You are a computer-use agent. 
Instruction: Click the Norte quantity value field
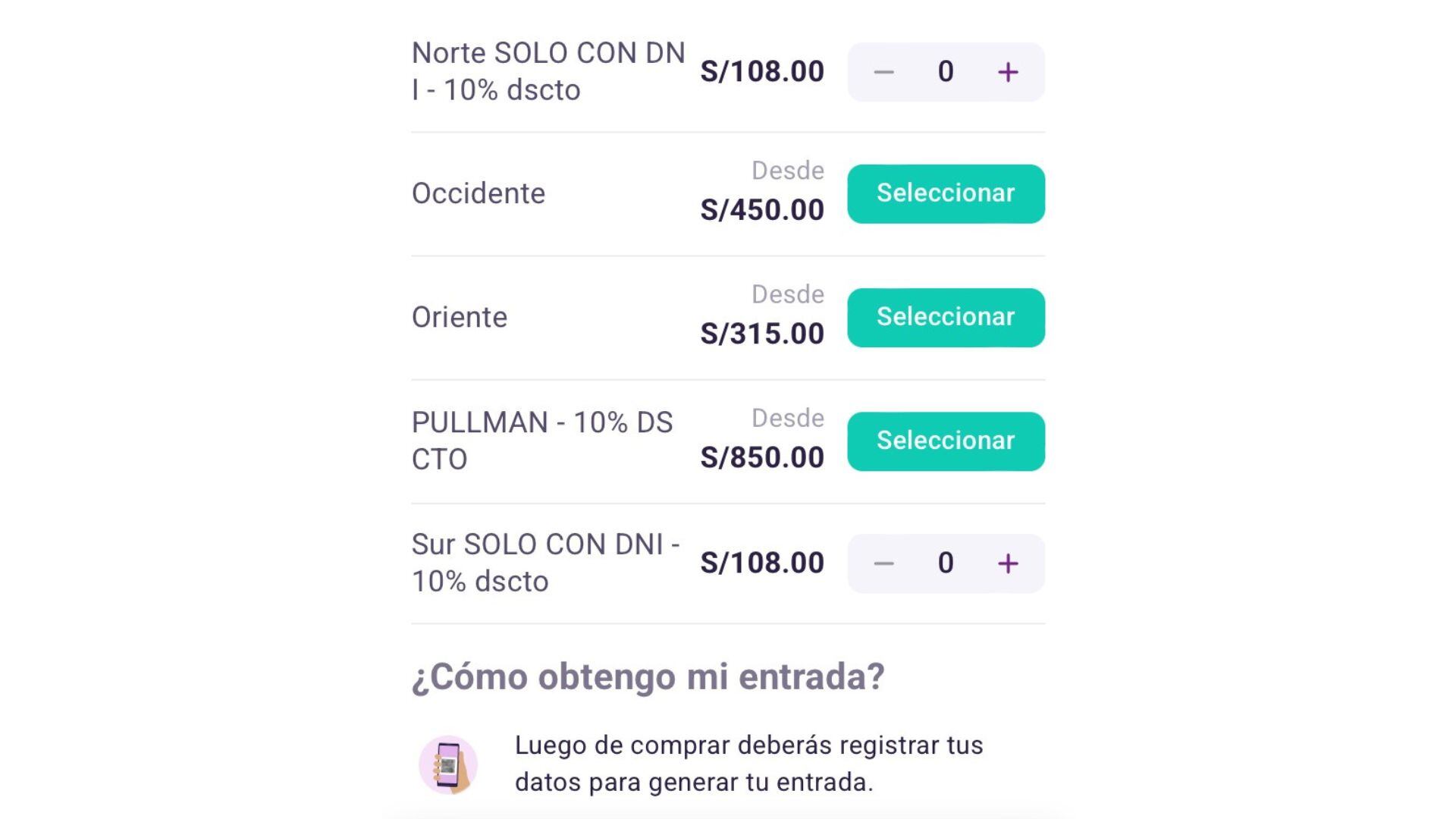pos(946,72)
